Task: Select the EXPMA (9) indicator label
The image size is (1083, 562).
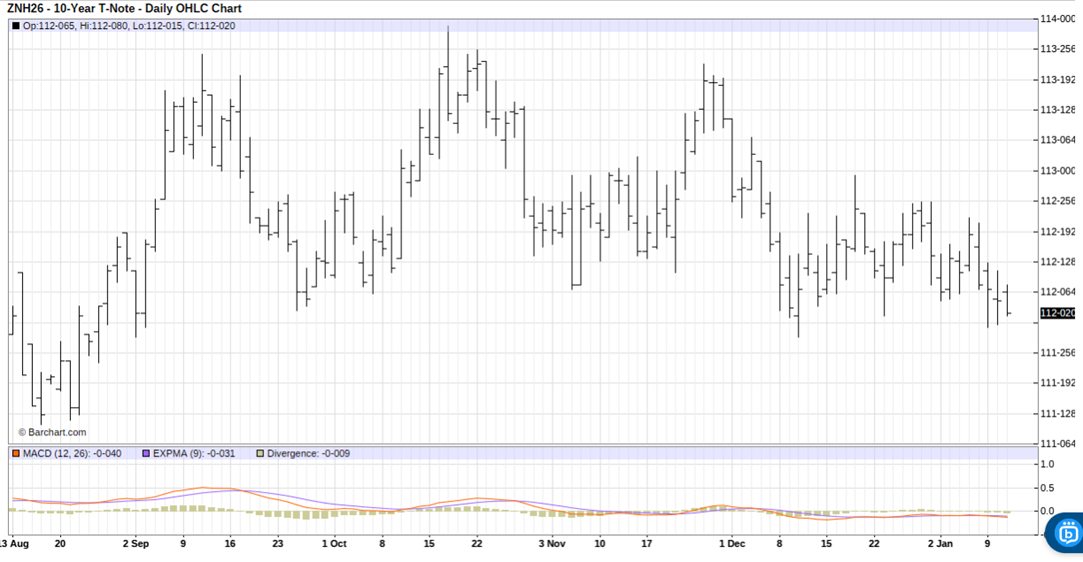Action: tap(194, 454)
